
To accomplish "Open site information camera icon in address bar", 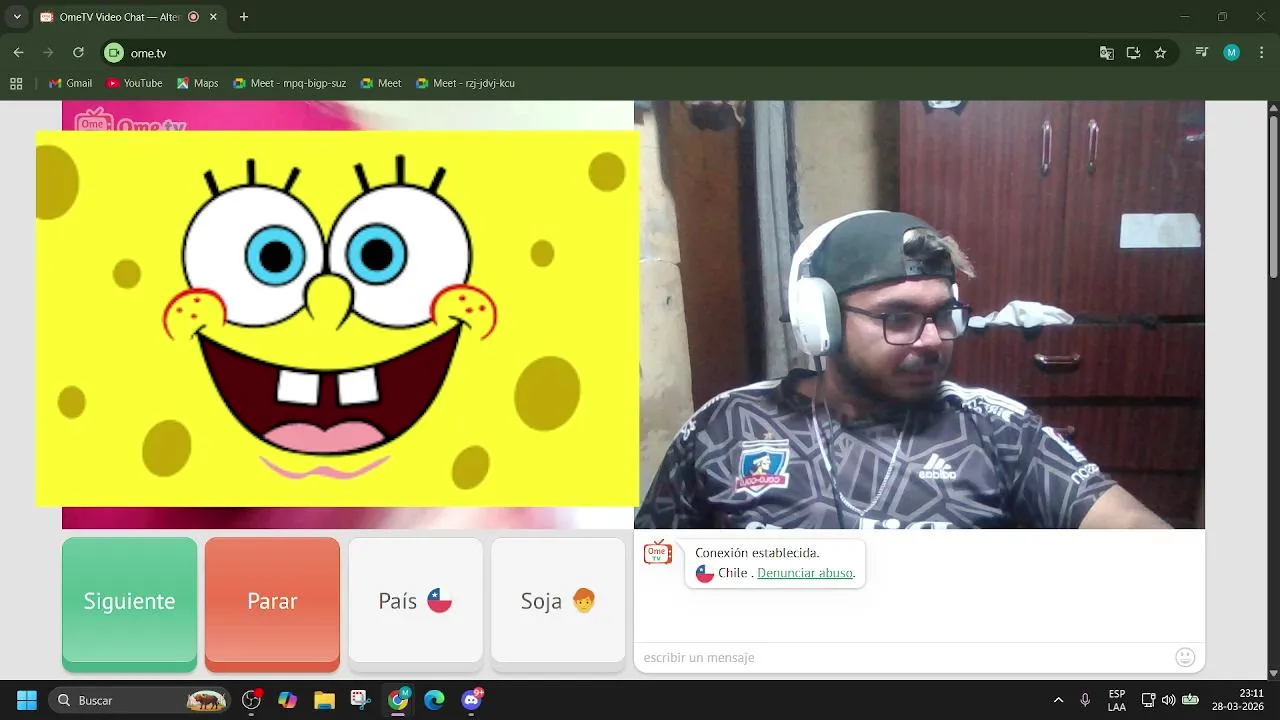I will [x=114, y=53].
